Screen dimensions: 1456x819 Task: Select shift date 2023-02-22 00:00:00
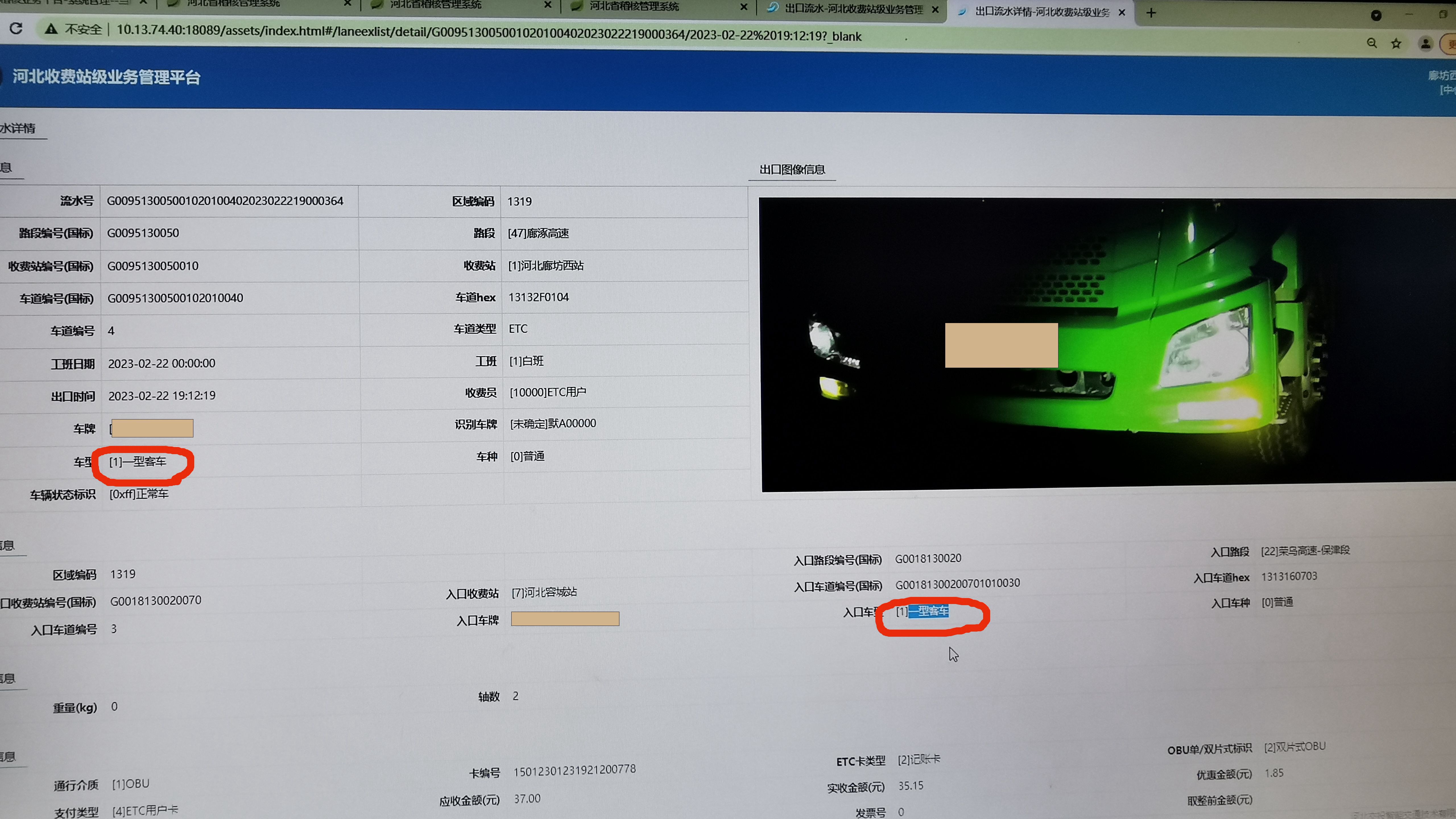tap(162, 363)
